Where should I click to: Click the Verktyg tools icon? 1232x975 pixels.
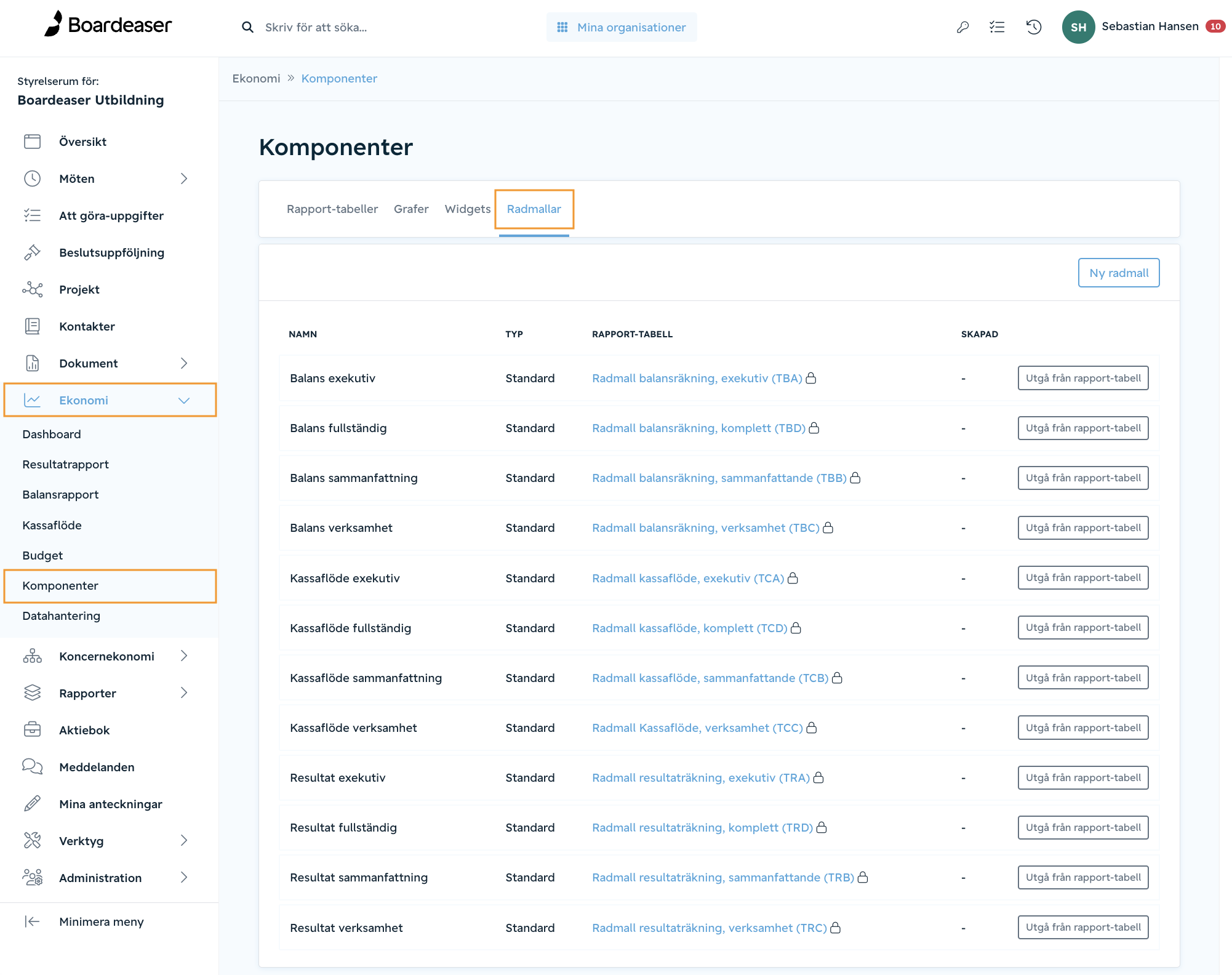pos(32,841)
